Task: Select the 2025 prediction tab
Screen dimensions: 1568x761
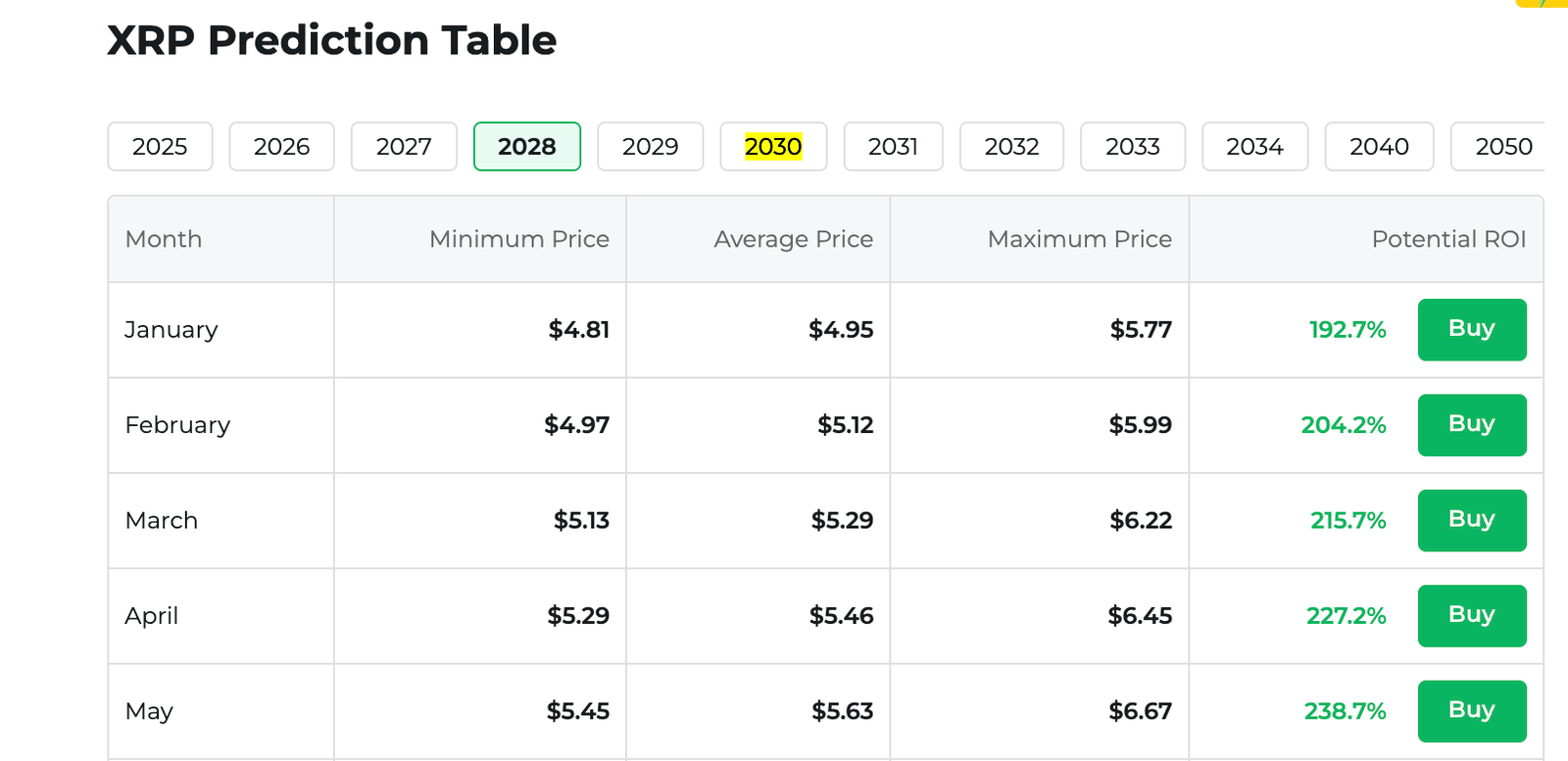Action: coord(160,146)
